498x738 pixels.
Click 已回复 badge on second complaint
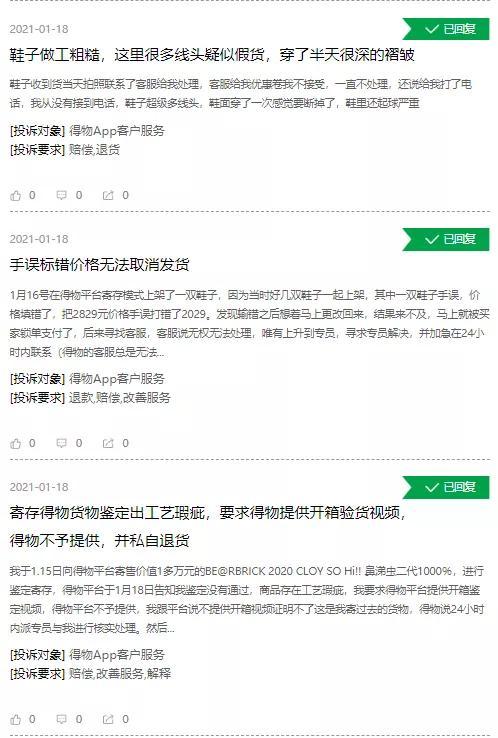pos(446,239)
